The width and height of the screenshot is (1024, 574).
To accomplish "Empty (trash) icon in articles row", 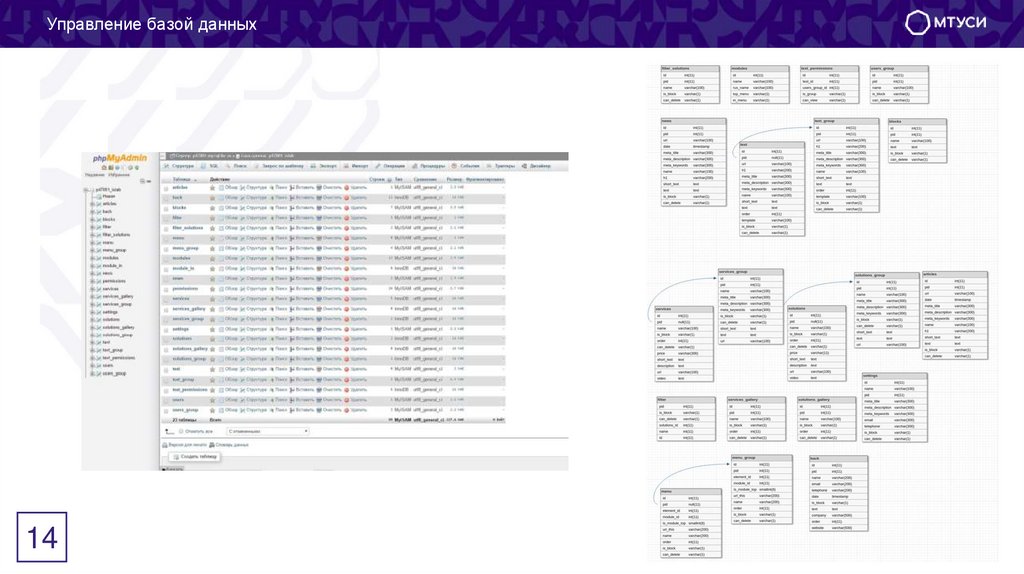I will (x=319, y=188).
